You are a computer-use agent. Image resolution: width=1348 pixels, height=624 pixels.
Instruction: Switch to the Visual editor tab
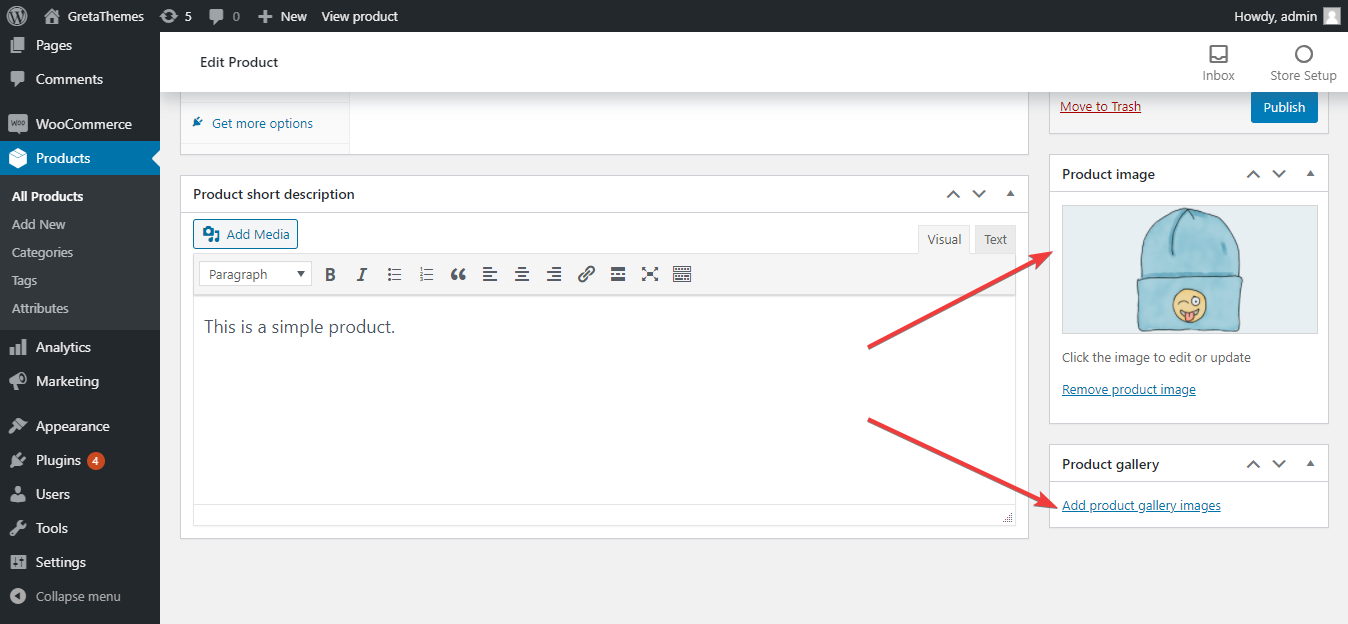[944, 239]
